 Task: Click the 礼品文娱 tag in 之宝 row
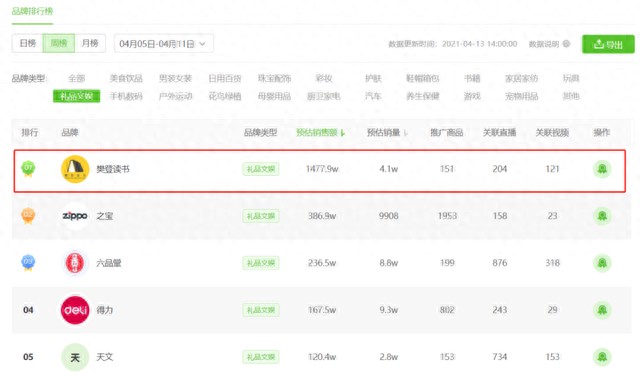point(261,216)
